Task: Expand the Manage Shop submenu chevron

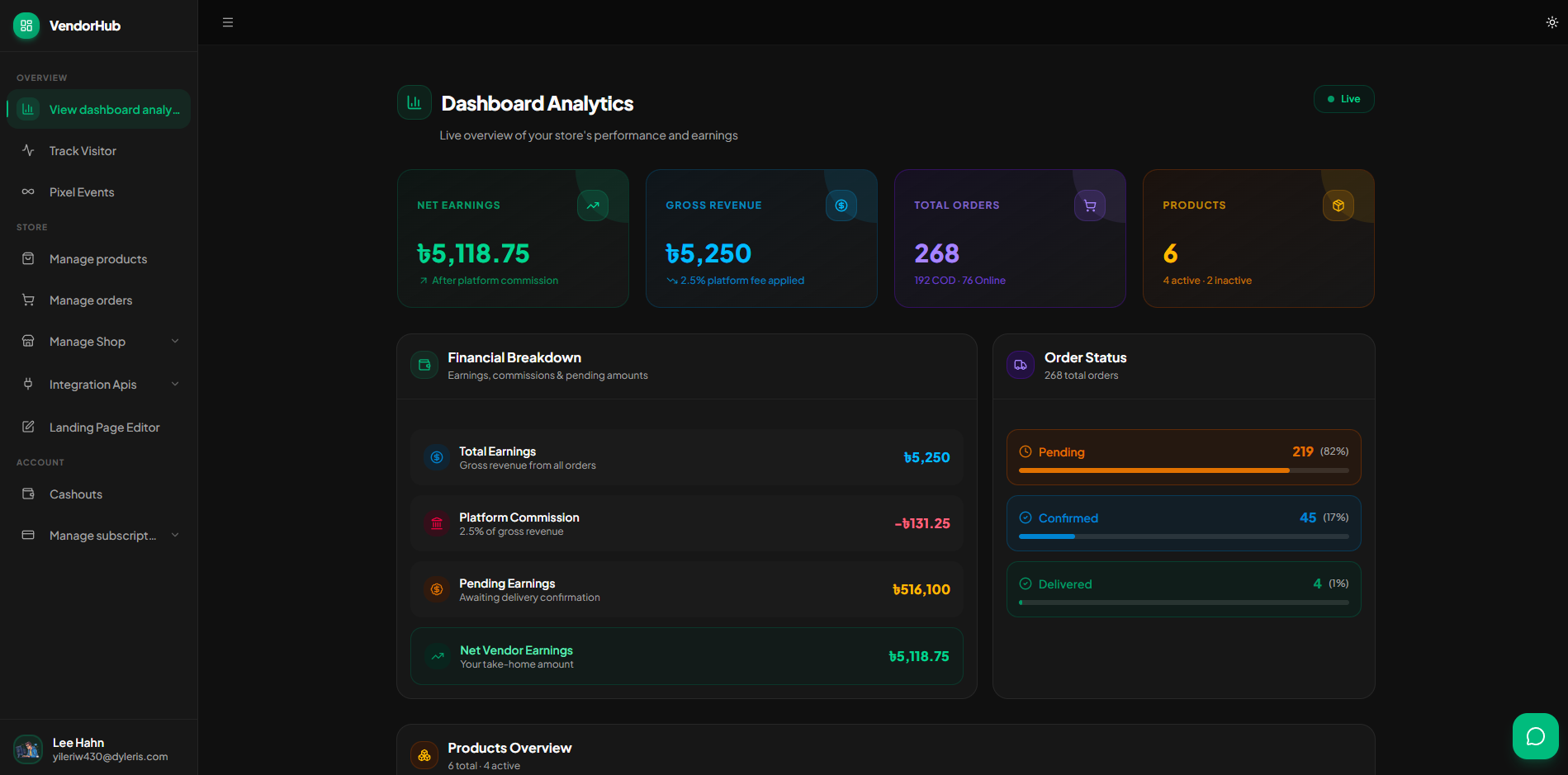Action: [175, 341]
